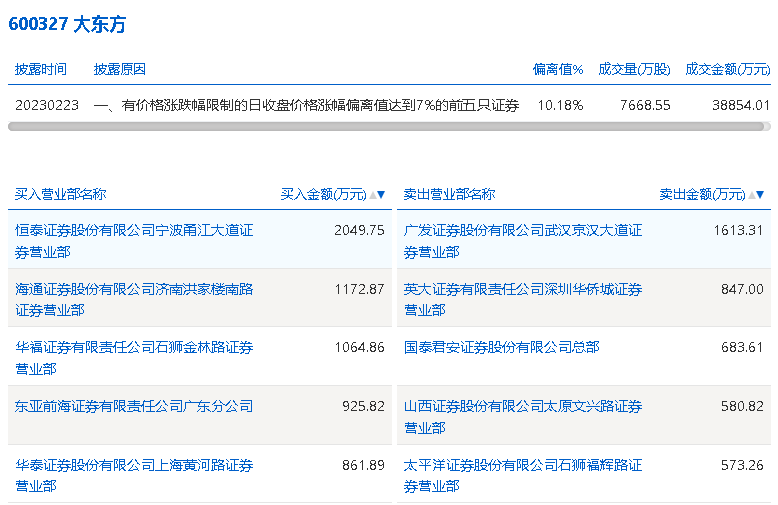This screenshot has height=505, width=778.
Task: Click buy amount 1064.86
Action: [359, 347]
